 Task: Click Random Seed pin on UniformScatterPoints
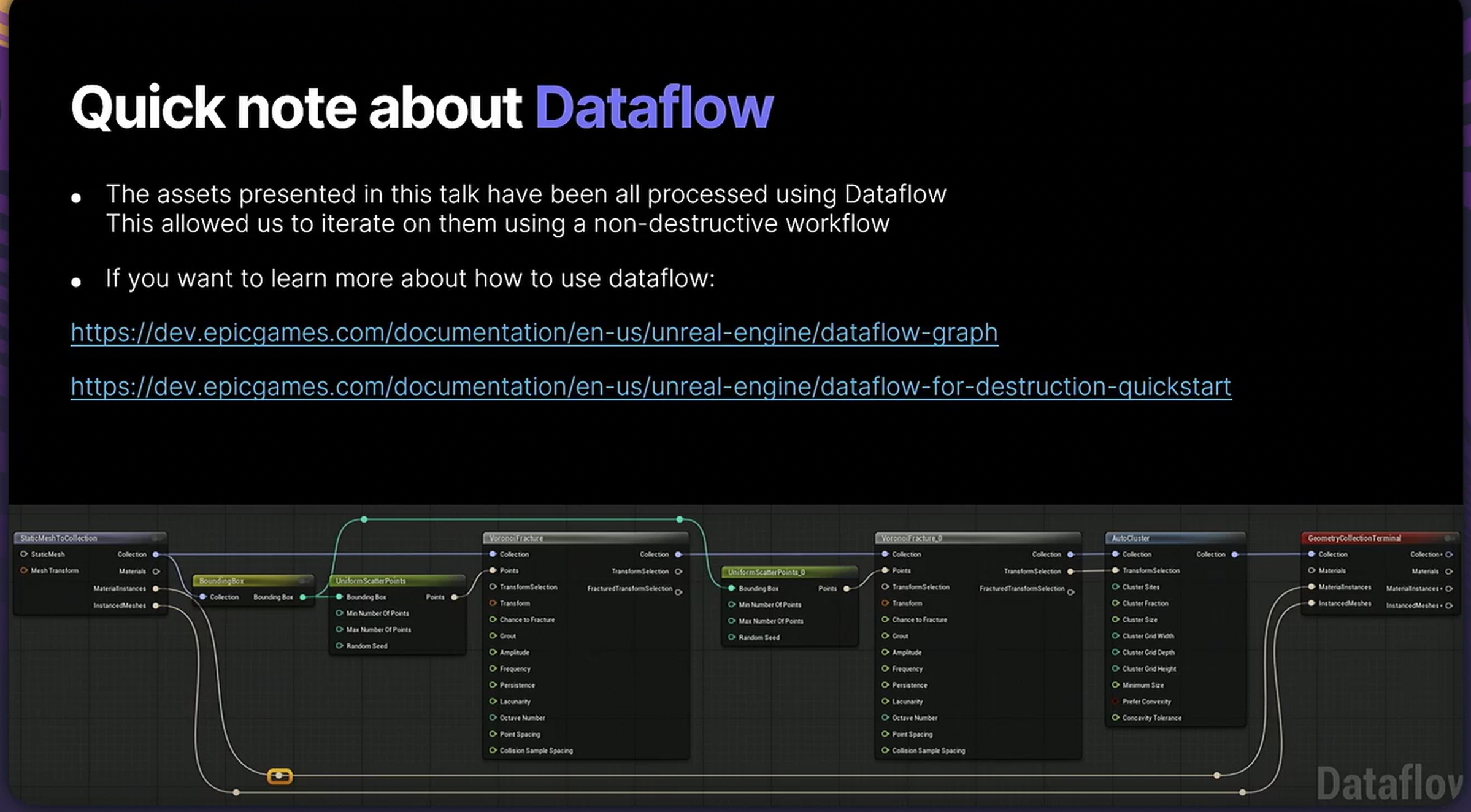(x=339, y=646)
